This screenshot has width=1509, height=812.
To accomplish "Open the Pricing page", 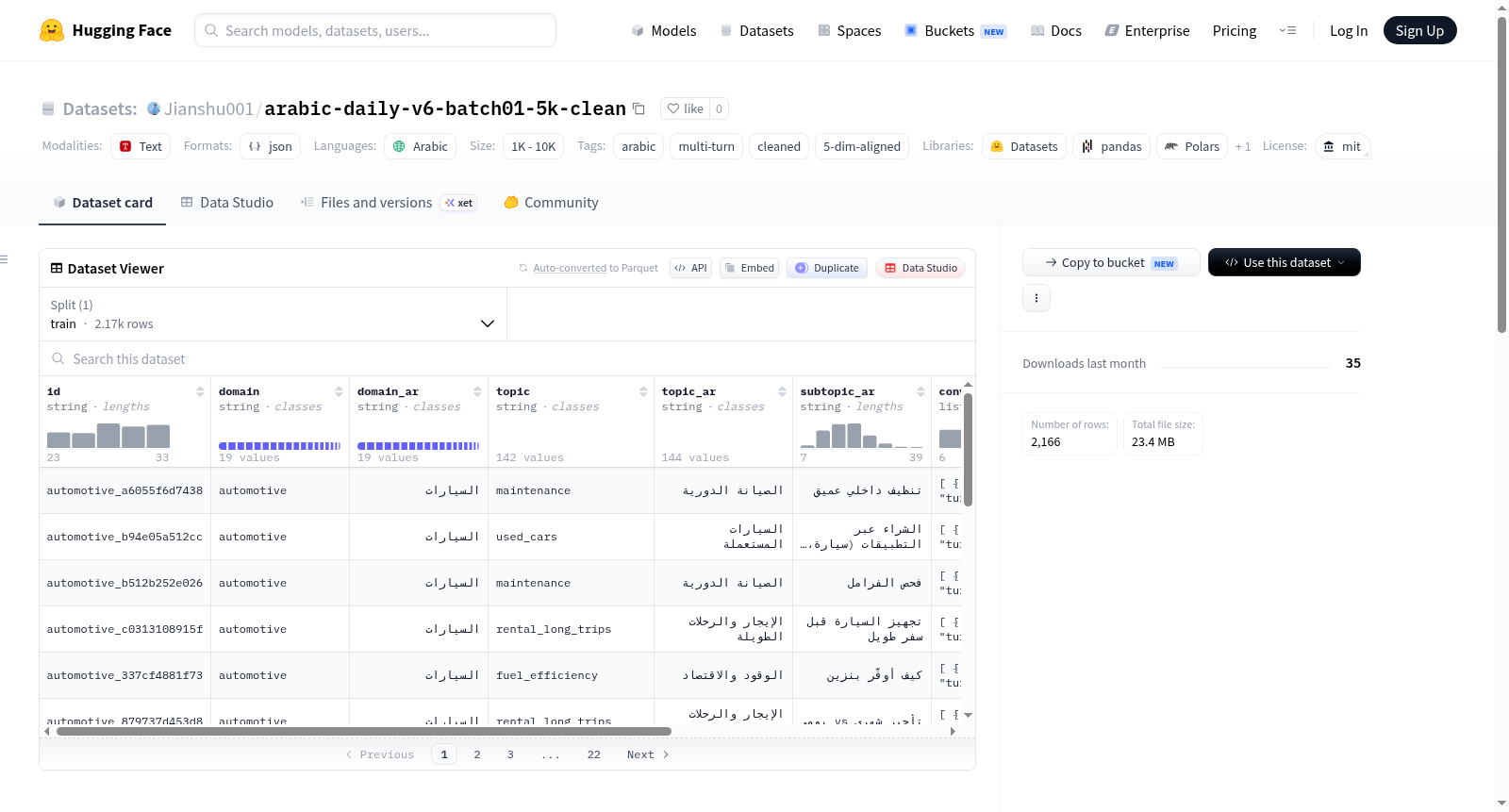I will (x=1235, y=30).
